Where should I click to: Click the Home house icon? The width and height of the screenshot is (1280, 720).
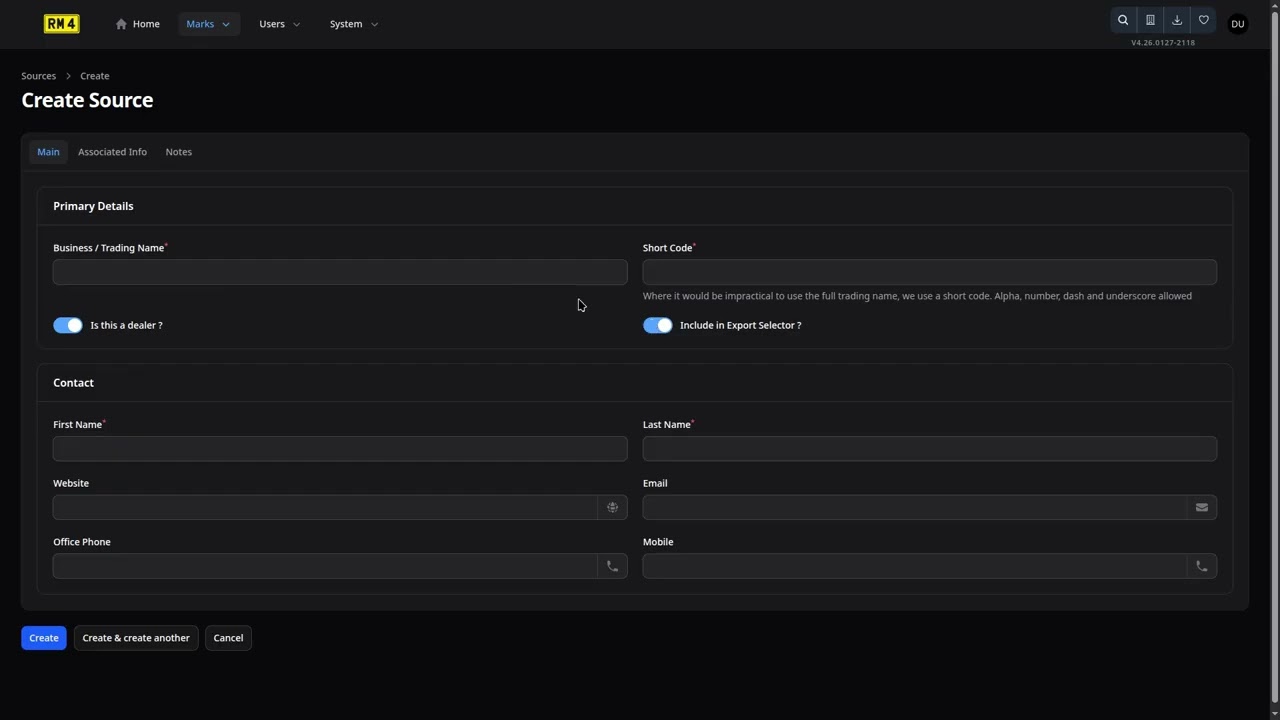[121, 24]
